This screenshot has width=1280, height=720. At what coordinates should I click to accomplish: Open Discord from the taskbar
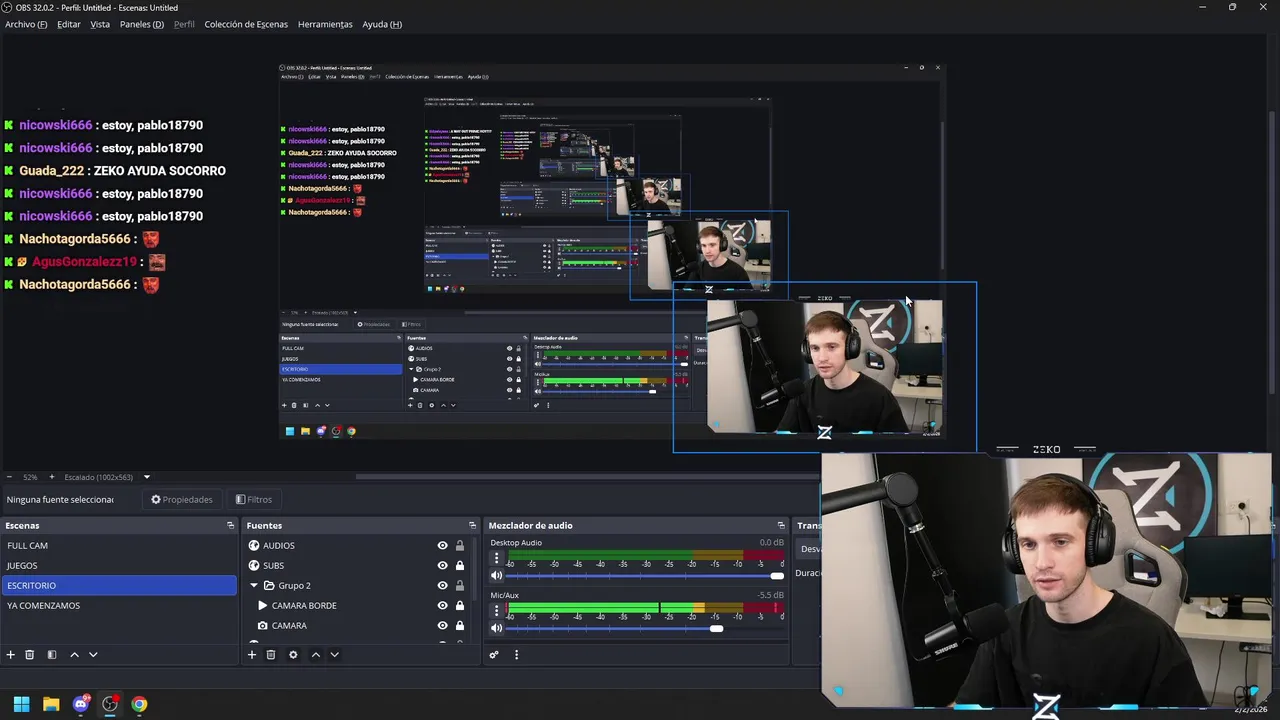81,704
